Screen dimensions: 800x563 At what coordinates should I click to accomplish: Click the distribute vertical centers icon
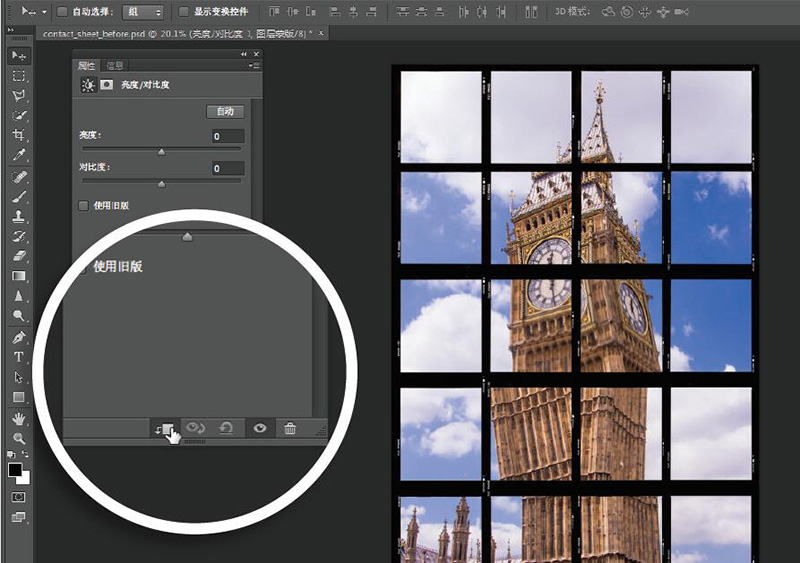[421, 11]
